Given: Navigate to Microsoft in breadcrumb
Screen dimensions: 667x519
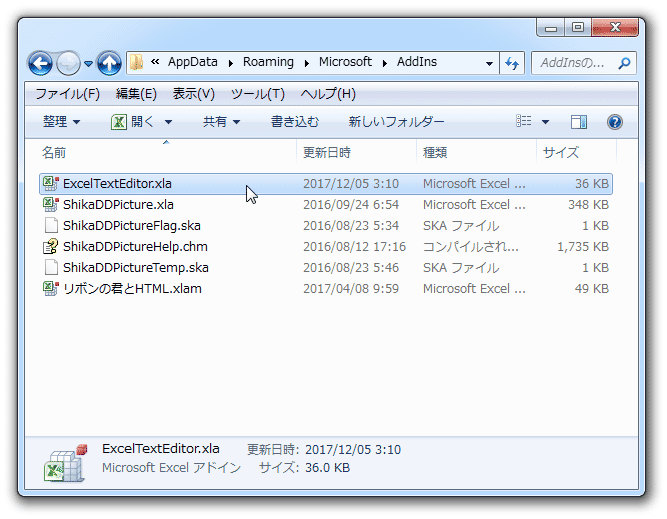Looking at the screenshot, I should coord(345,62).
